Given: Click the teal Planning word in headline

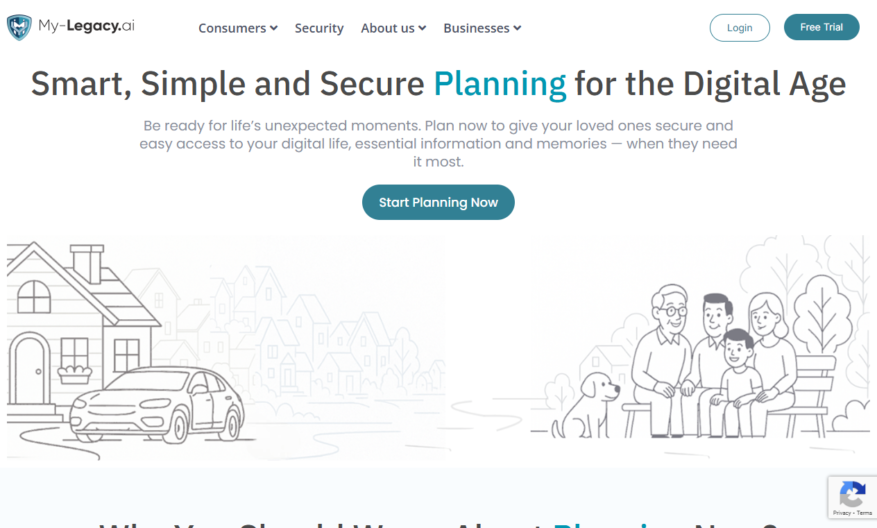Looking at the screenshot, I should [x=500, y=84].
